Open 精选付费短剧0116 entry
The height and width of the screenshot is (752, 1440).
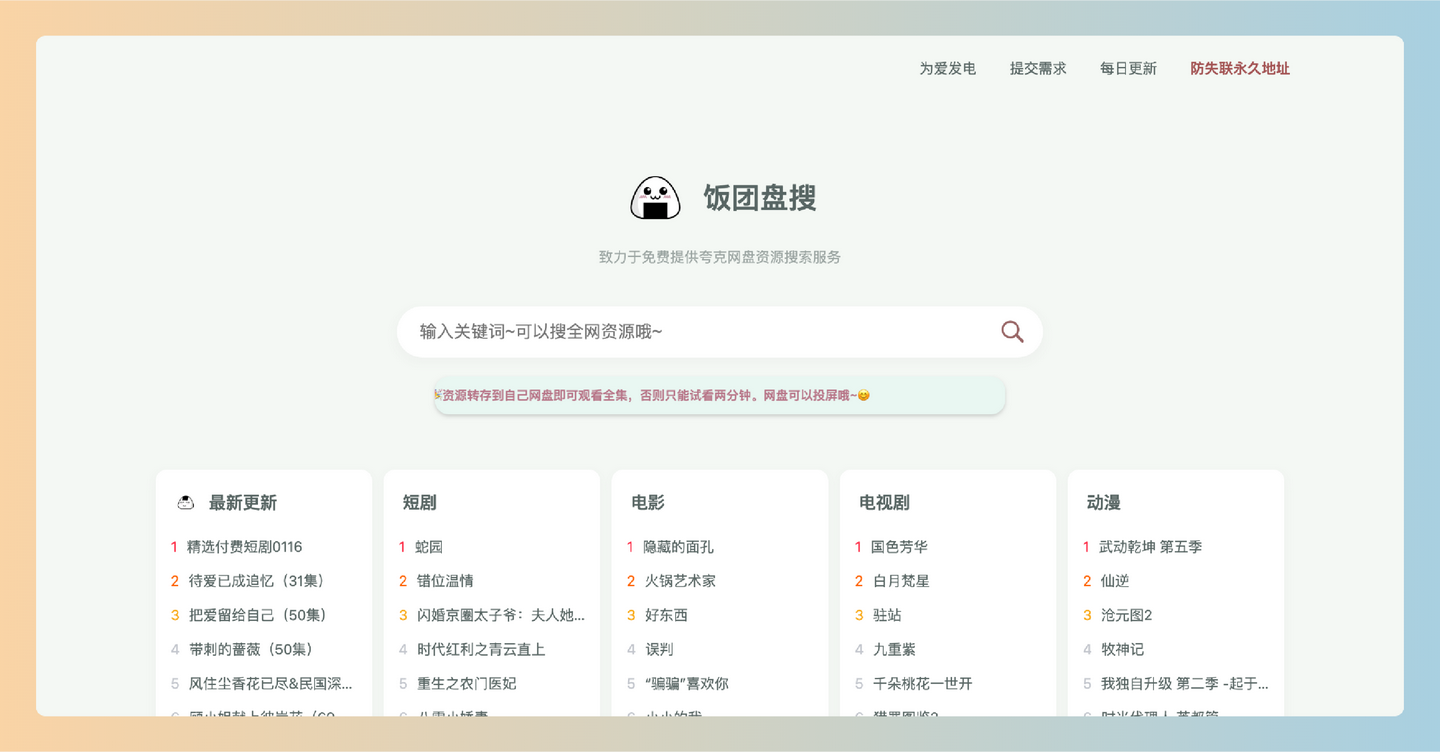pyautogui.click(x=244, y=547)
